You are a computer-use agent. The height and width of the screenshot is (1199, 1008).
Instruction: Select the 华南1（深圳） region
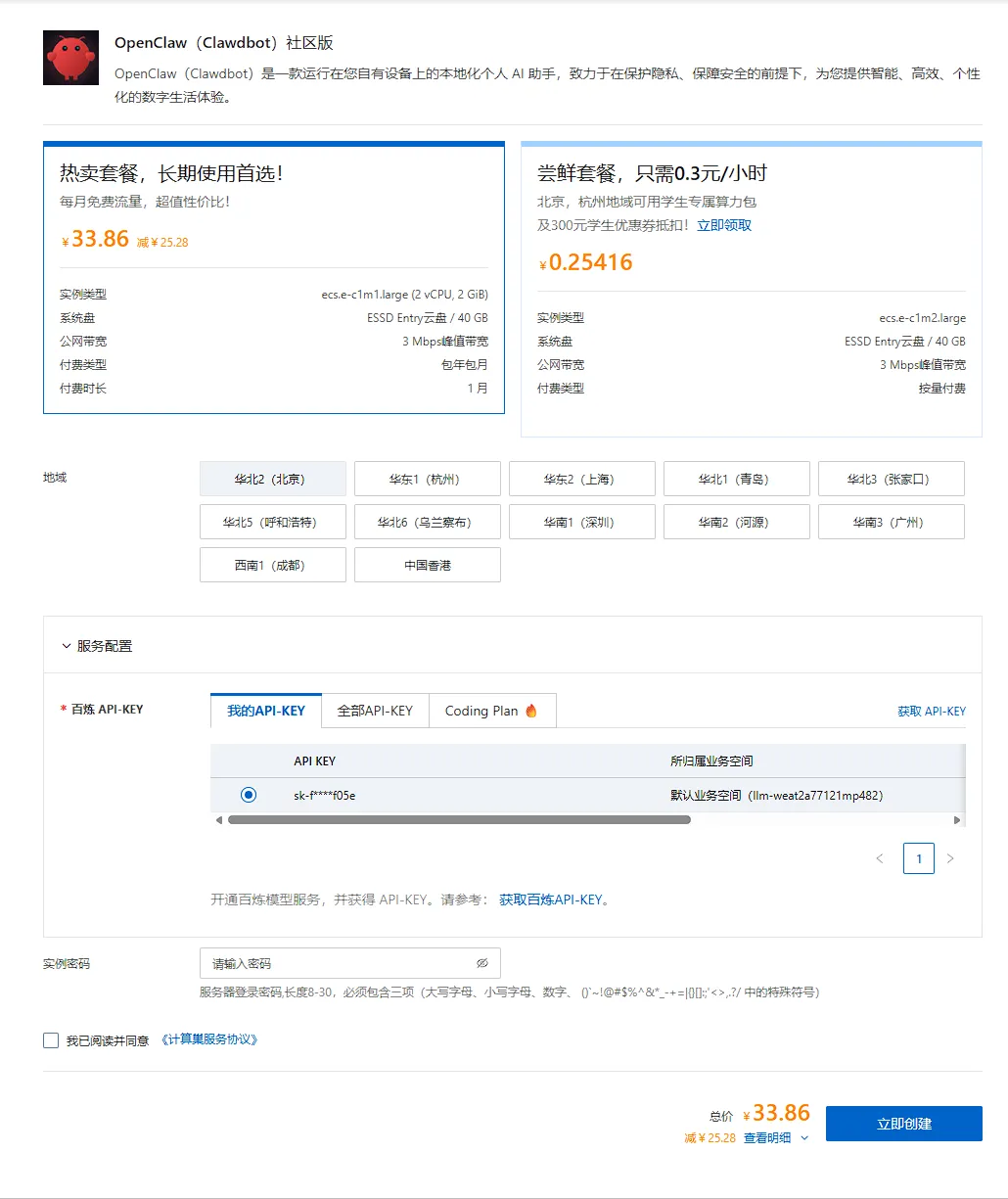point(582,523)
